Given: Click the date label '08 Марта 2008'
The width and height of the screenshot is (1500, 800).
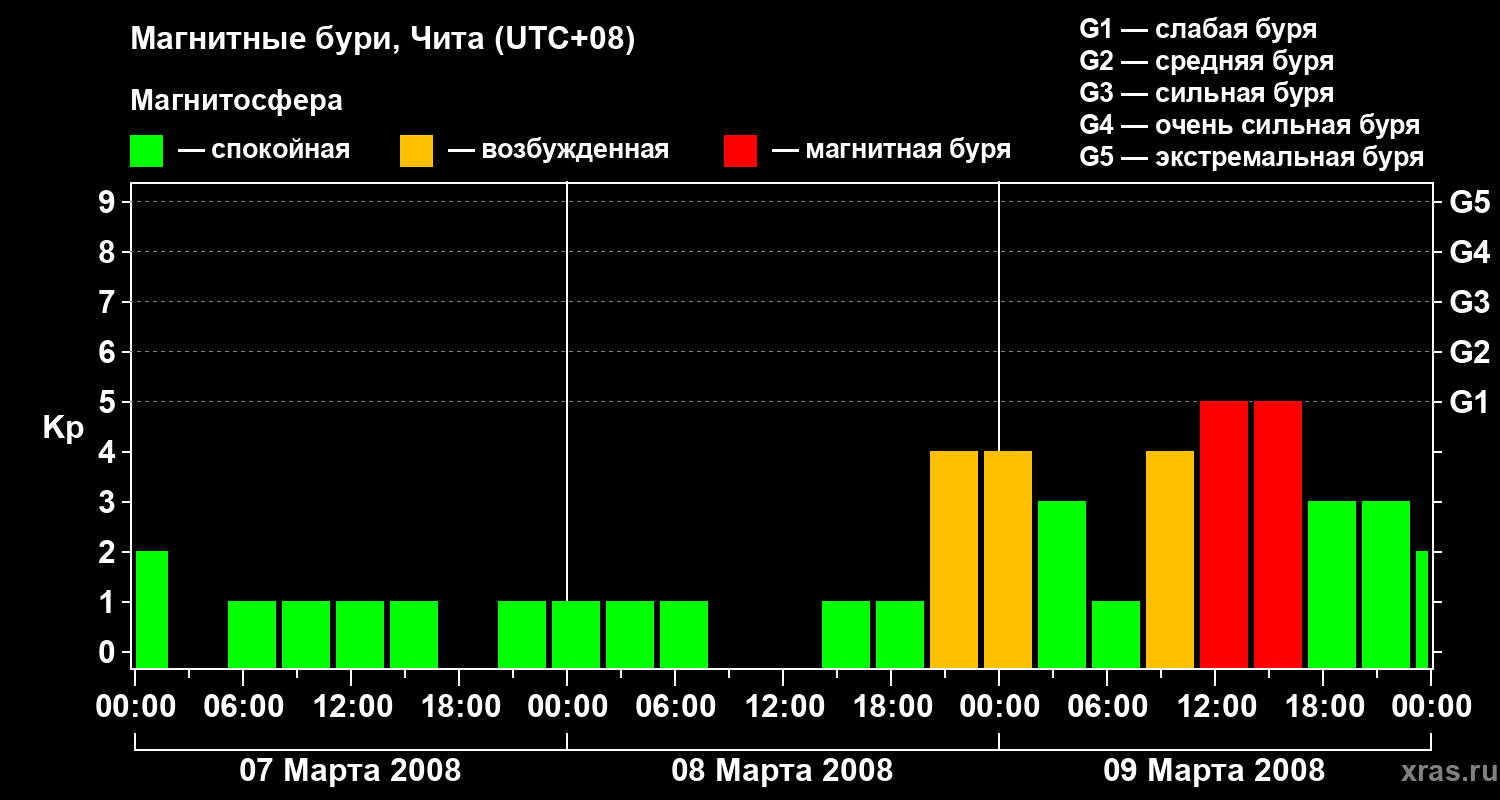Looking at the screenshot, I should point(782,771).
